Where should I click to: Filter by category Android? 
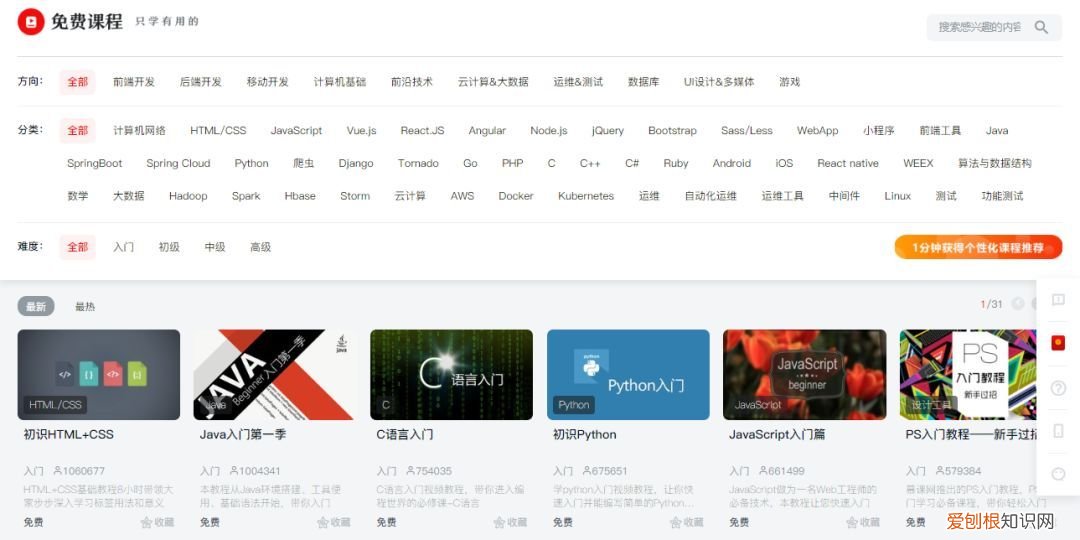pos(731,163)
